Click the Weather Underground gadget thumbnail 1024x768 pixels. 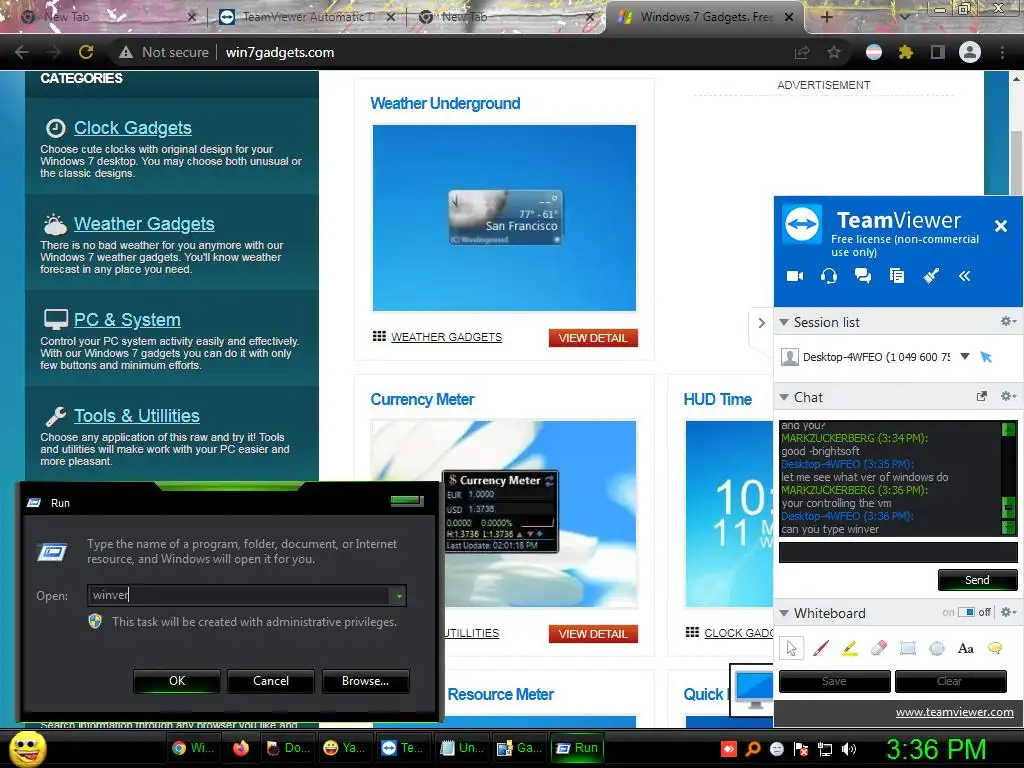(x=504, y=218)
